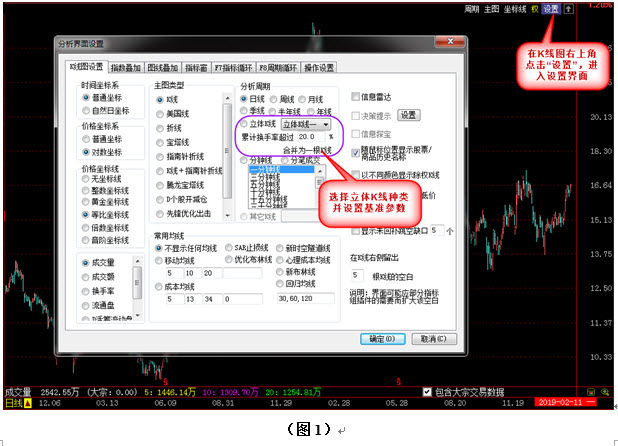Click the yellow warning triangle beside 日线
The image size is (618, 446).
[x=28, y=403]
